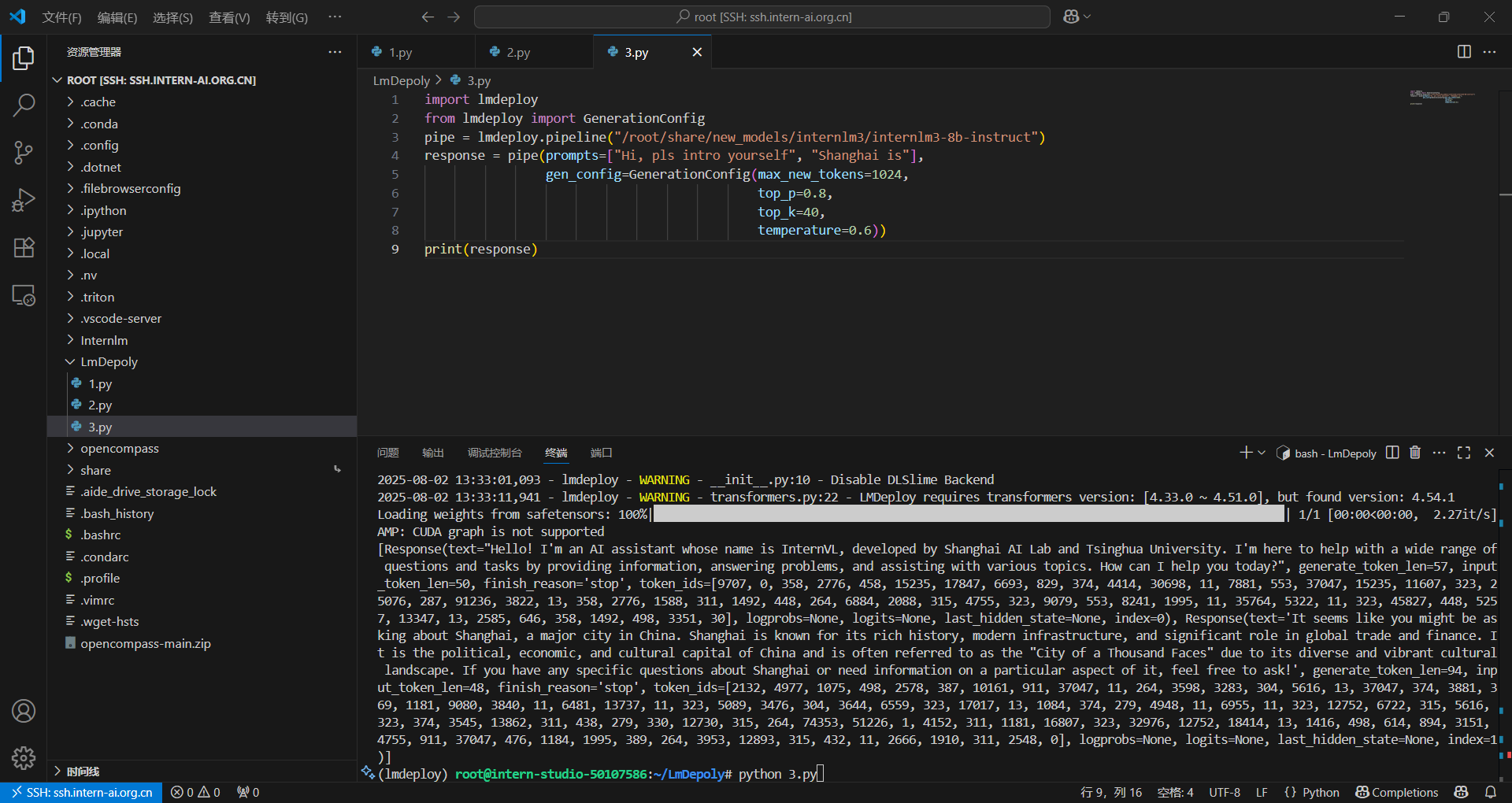Change LF end of line sequence

click(x=1262, y=792)
